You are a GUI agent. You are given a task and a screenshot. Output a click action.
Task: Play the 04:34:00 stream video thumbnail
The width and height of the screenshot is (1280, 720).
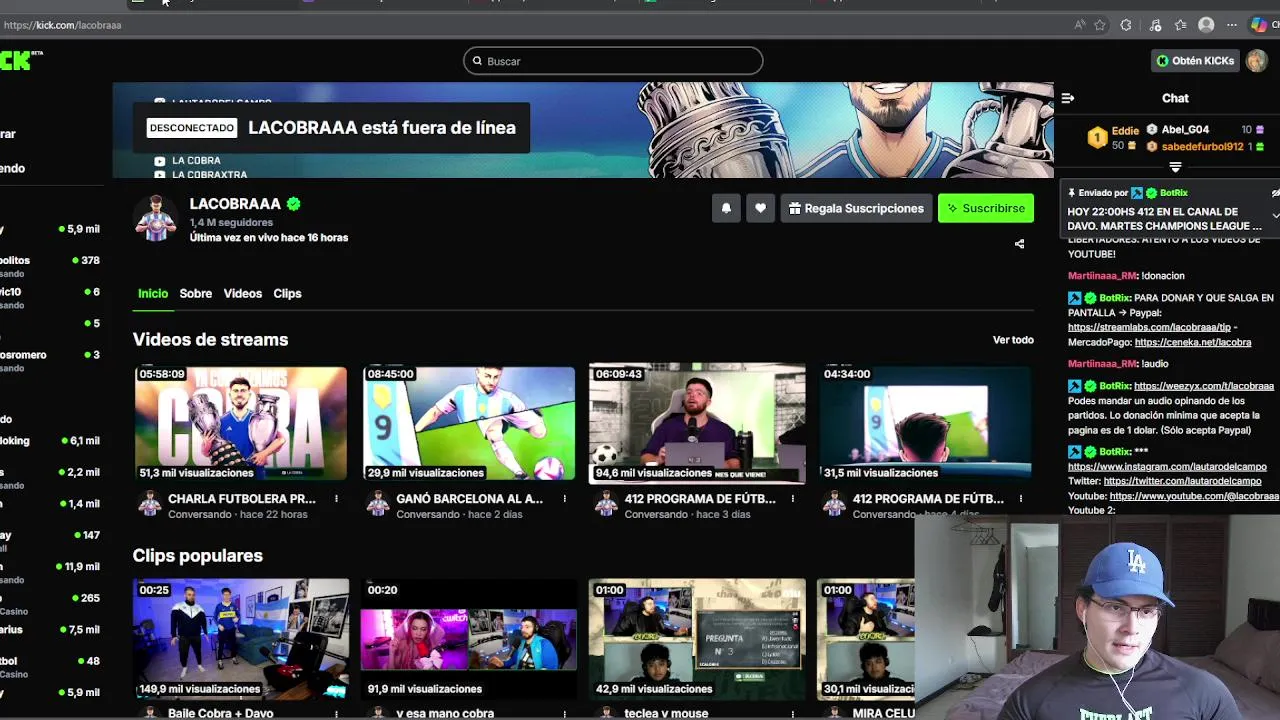click(x=925, y=424)
